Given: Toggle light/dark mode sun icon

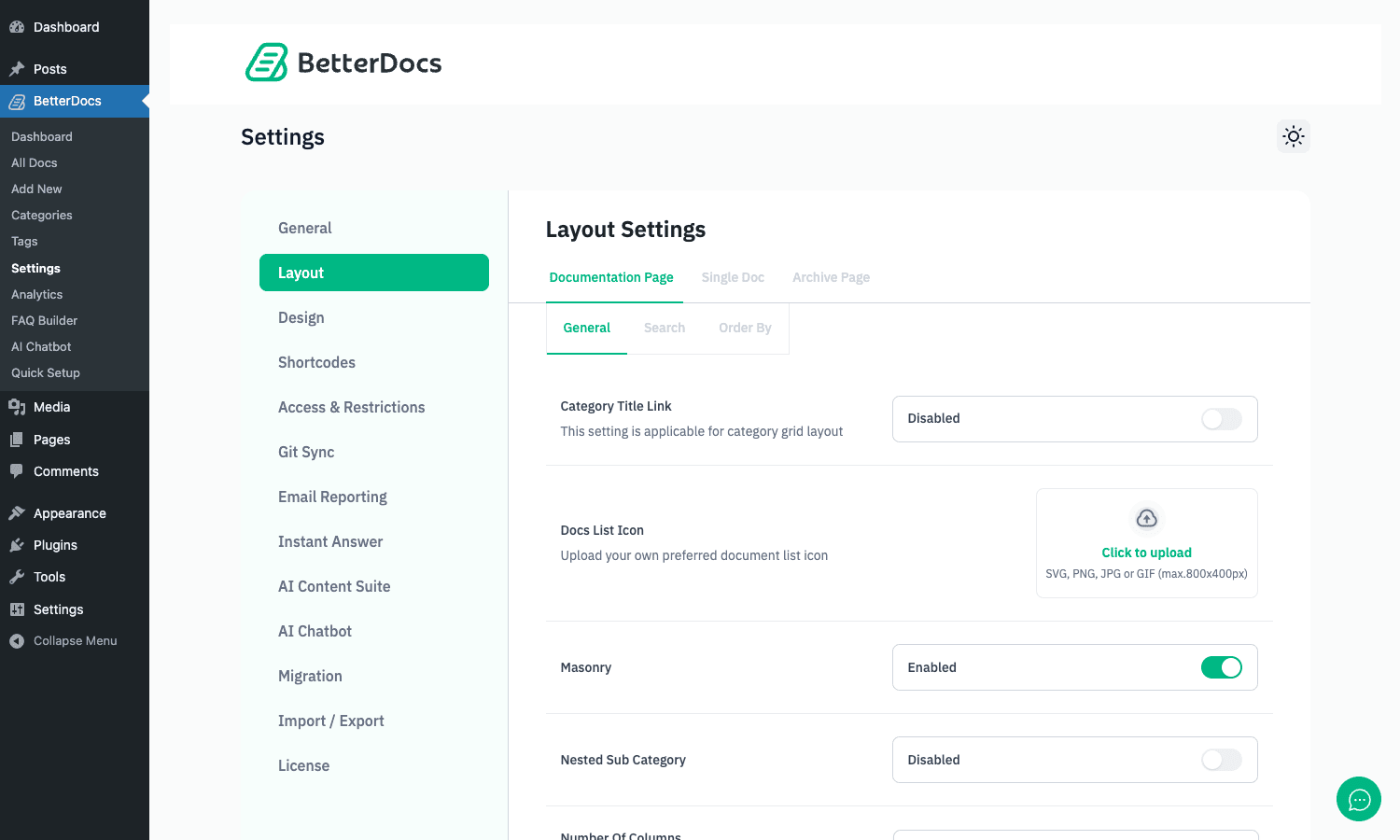Looking at the screenshot, I should (1294, 136).
